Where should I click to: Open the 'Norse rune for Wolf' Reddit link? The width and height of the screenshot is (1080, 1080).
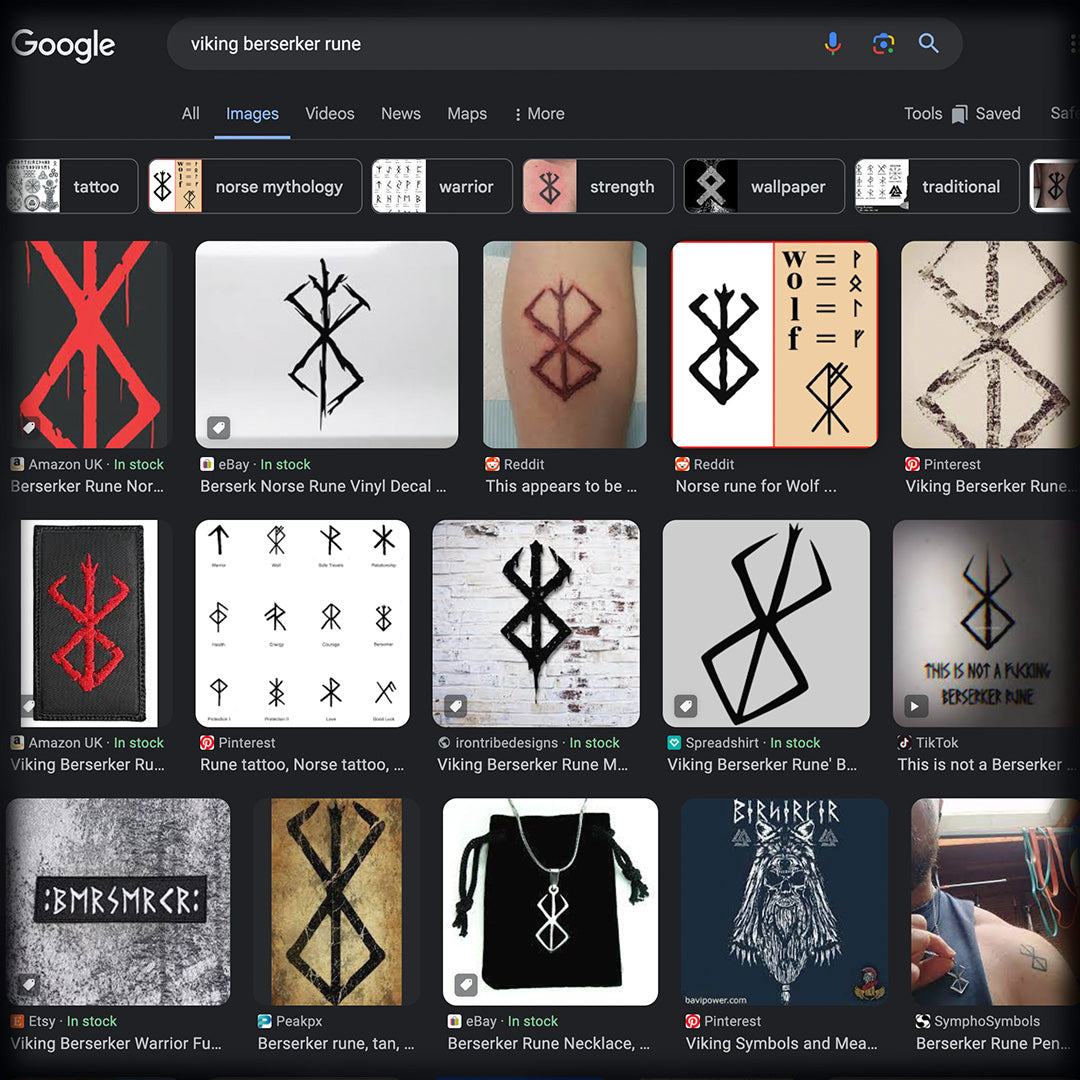pos(755,487)
